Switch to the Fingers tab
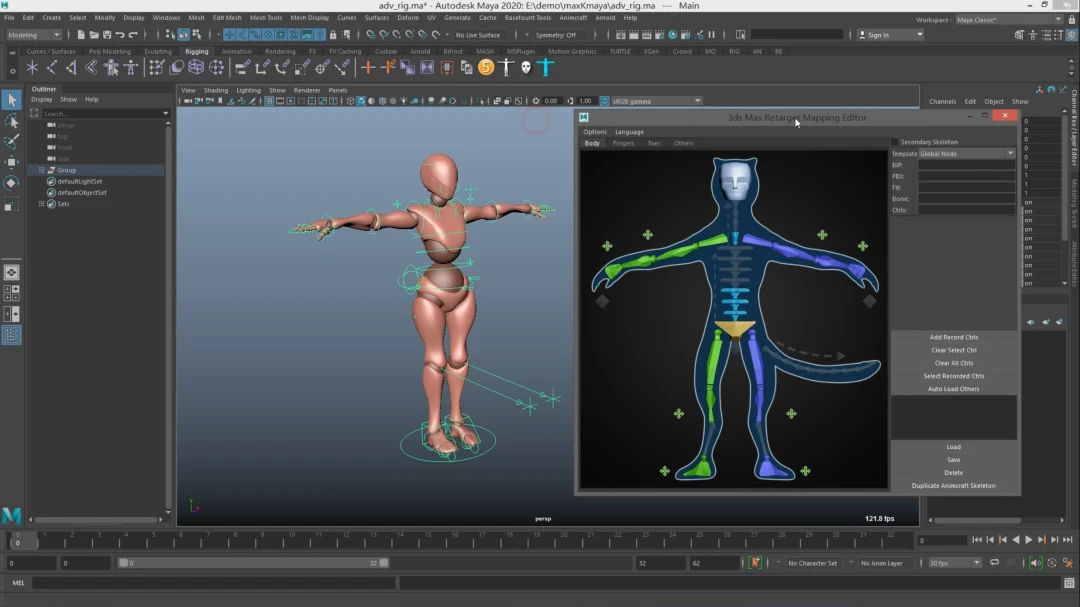This screenshot has width=1080, height=607. (623, 143)
